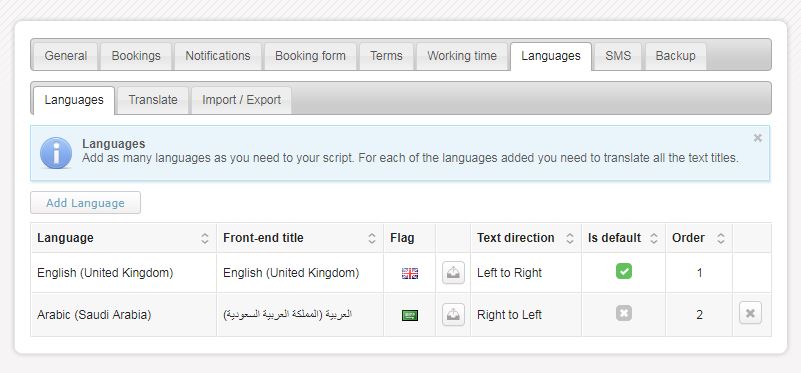Open the Bookings tab

136,56
